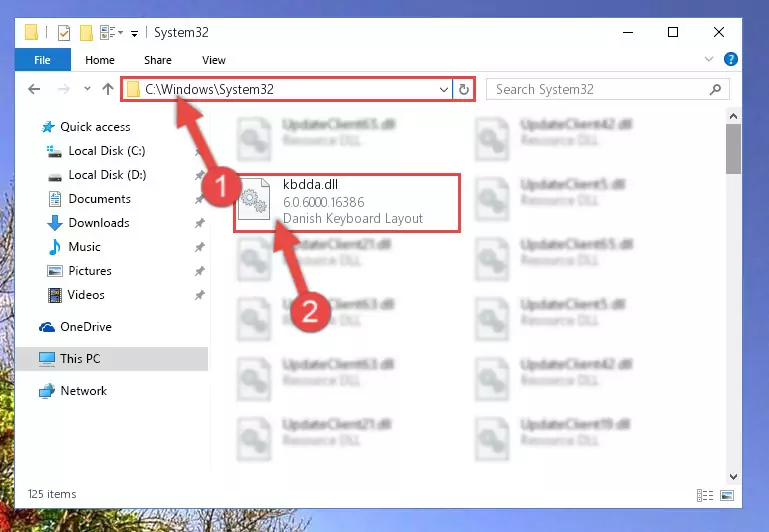Screen dimensions: 769x532
Task: Switch to Large icons view in status bar
Action: click(727, 496)
